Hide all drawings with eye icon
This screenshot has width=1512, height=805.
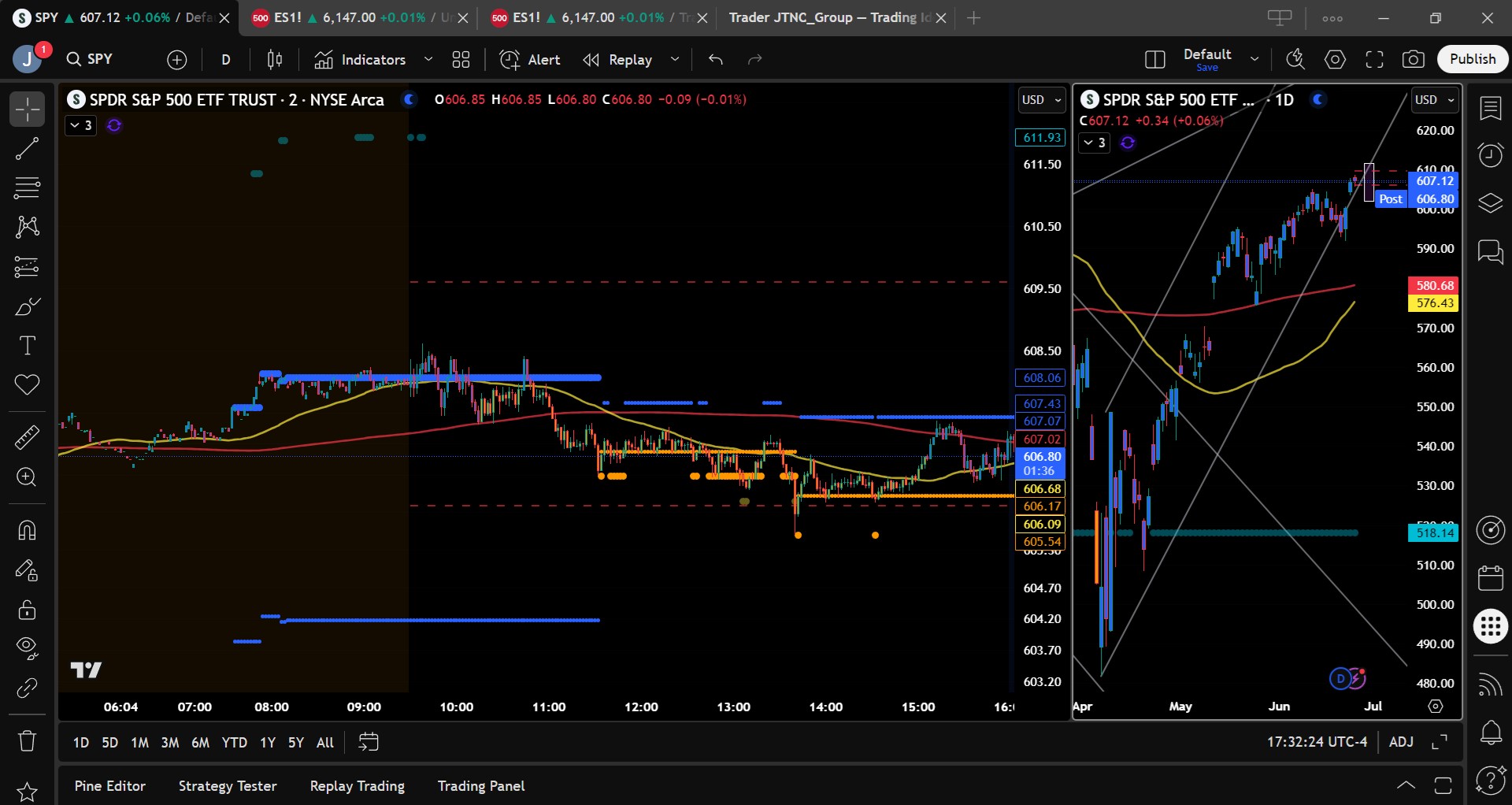pos(27,648)
